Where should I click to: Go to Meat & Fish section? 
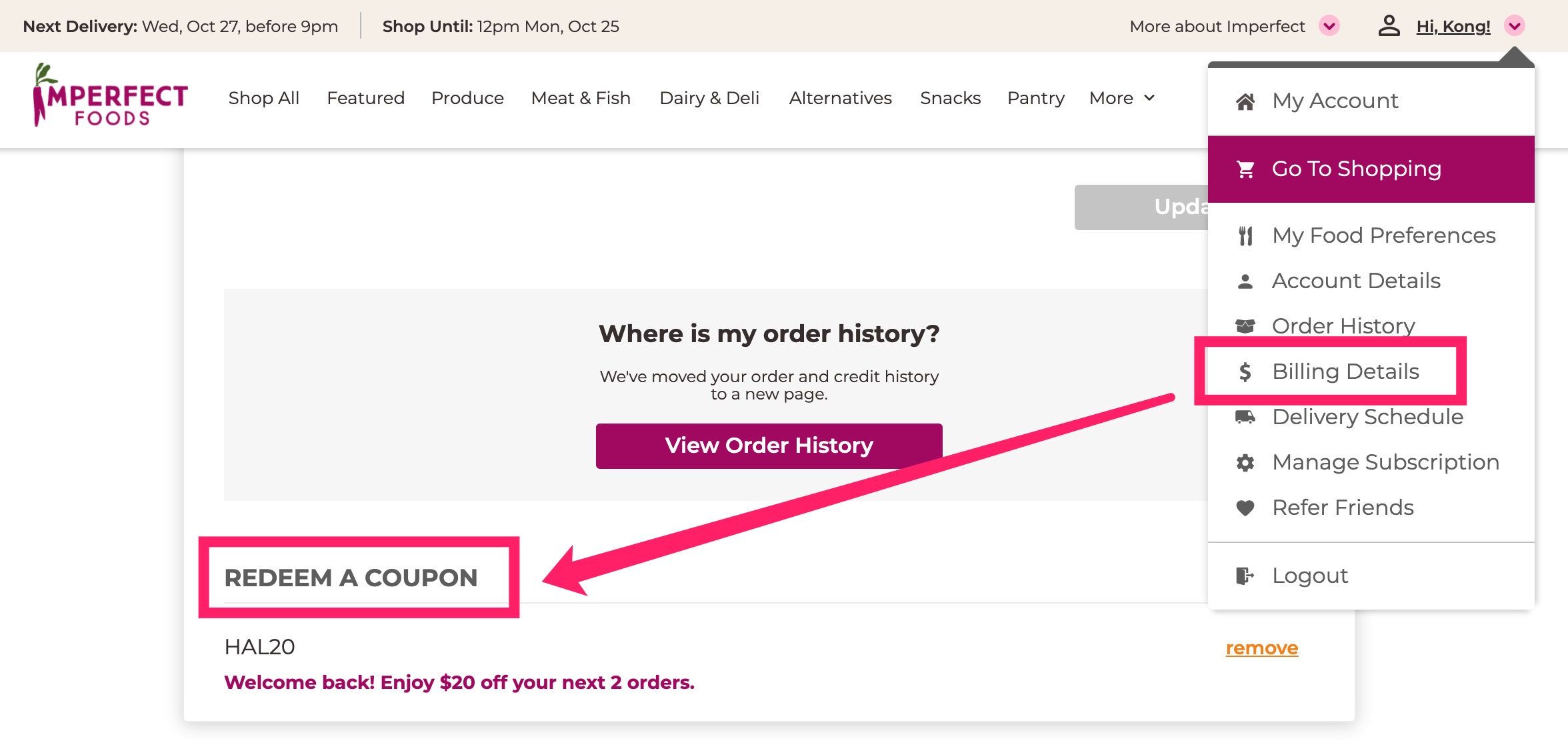[x=581, y=98]
